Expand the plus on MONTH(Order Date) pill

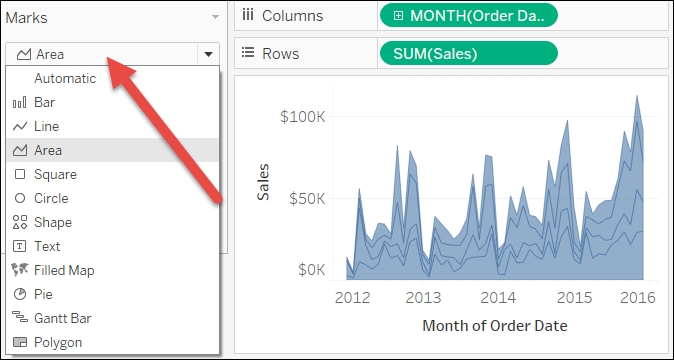click(x=398, y=15)
